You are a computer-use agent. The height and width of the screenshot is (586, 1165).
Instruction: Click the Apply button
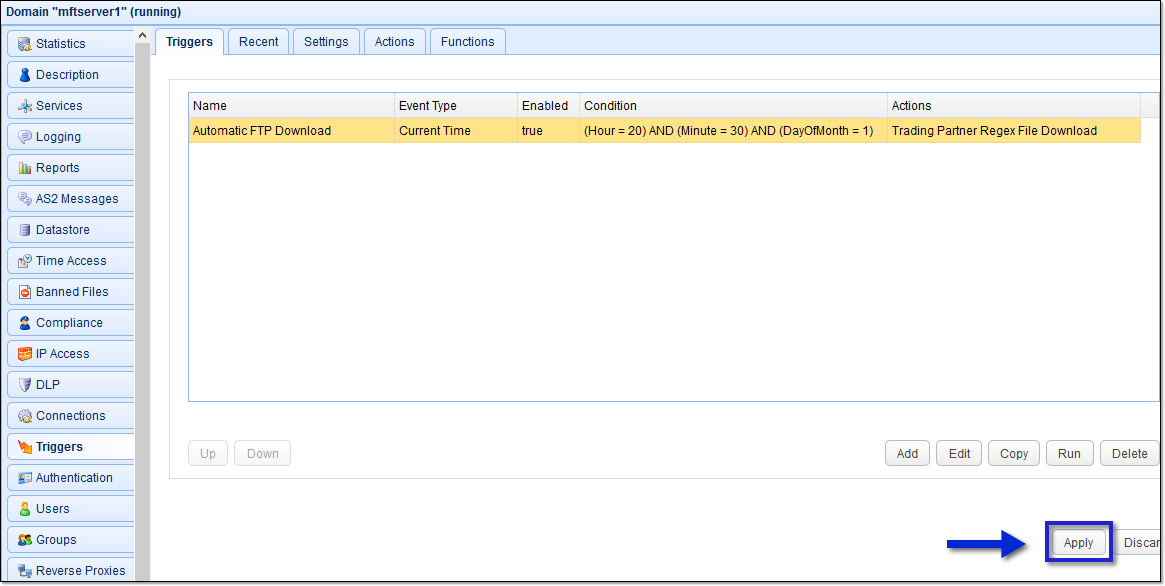[1078, 543]
